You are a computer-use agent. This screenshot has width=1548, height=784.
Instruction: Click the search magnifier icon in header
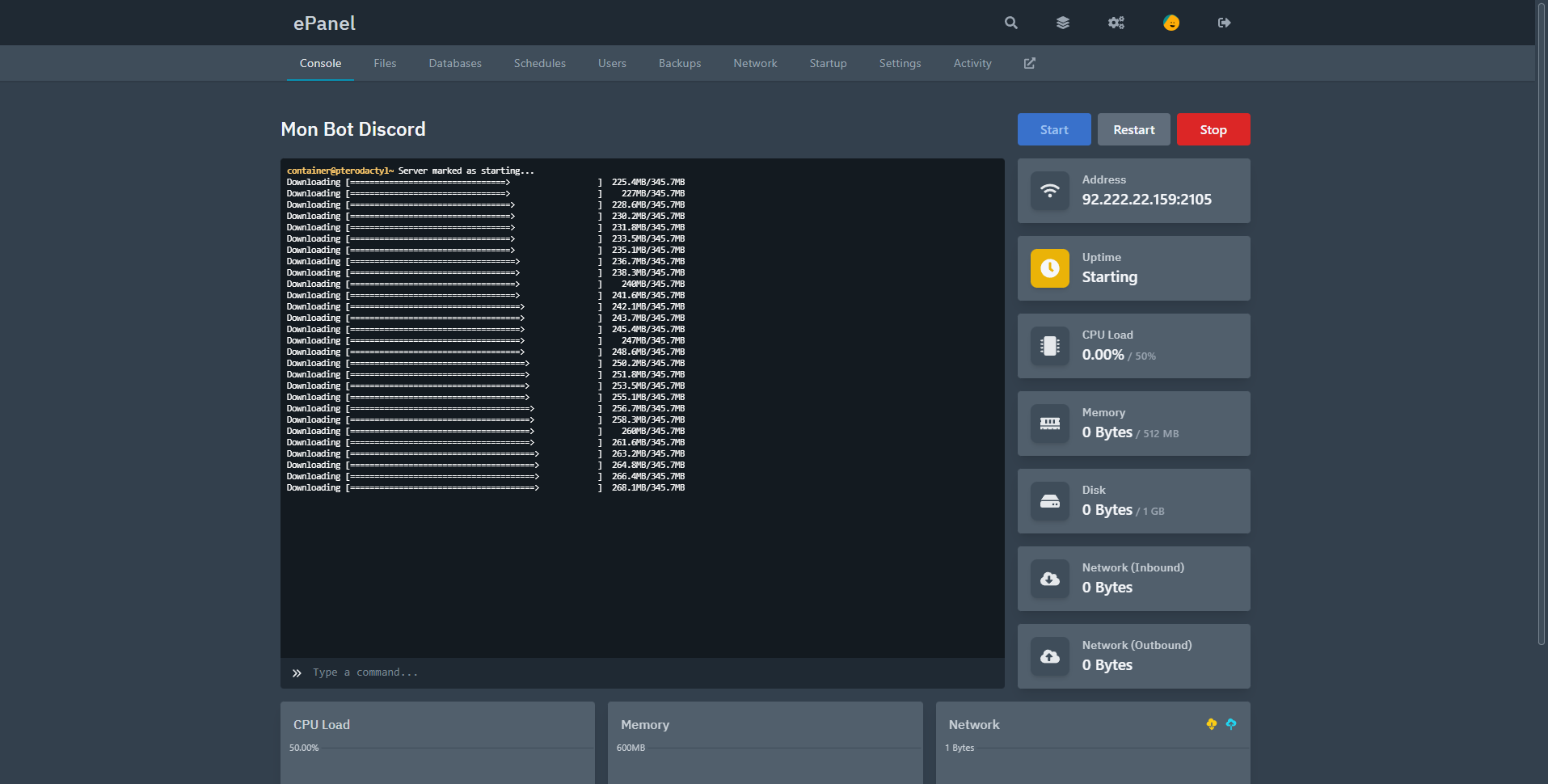tap(1010, 23)
